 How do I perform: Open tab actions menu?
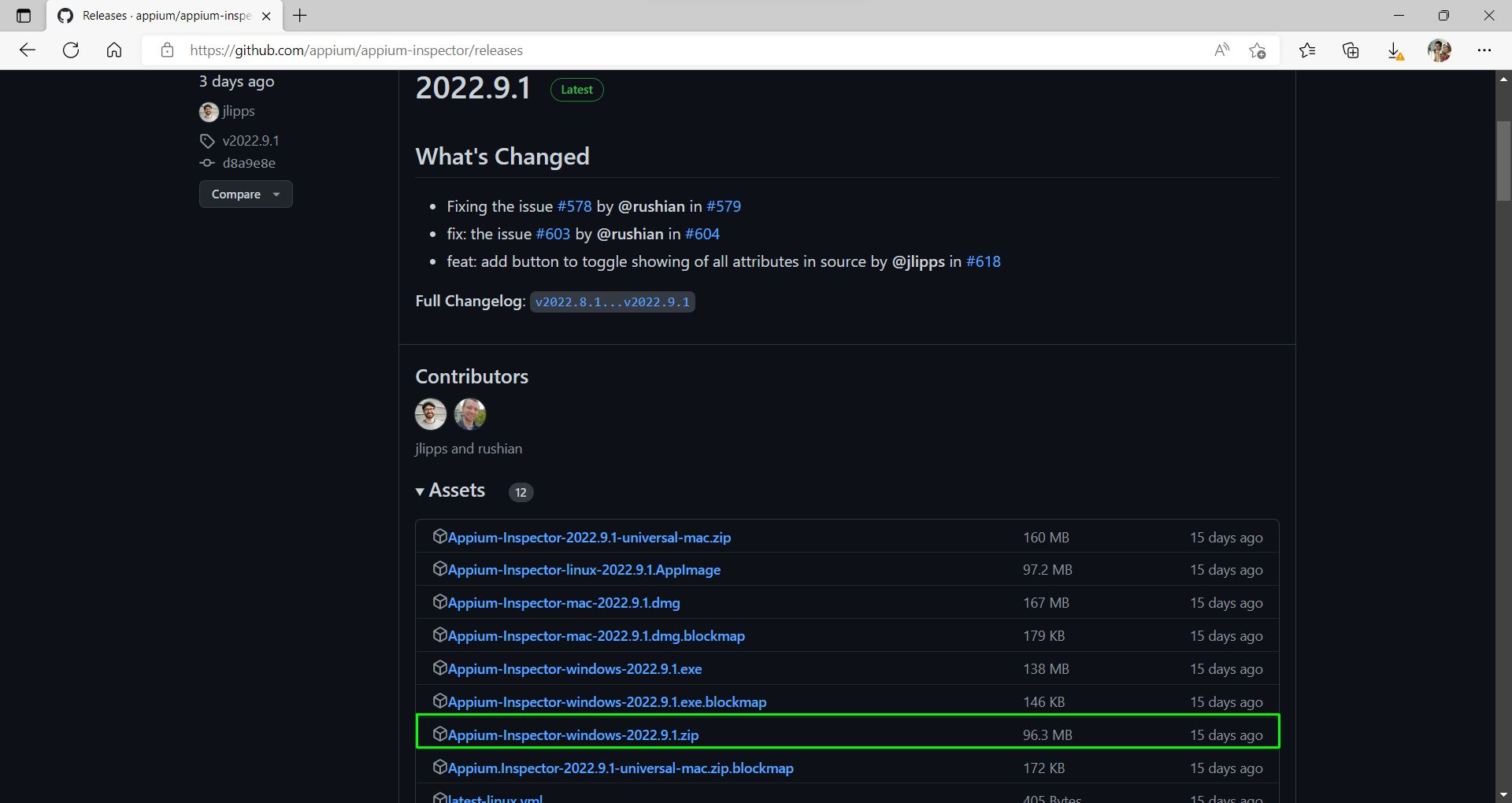click(x=24, y=16)
